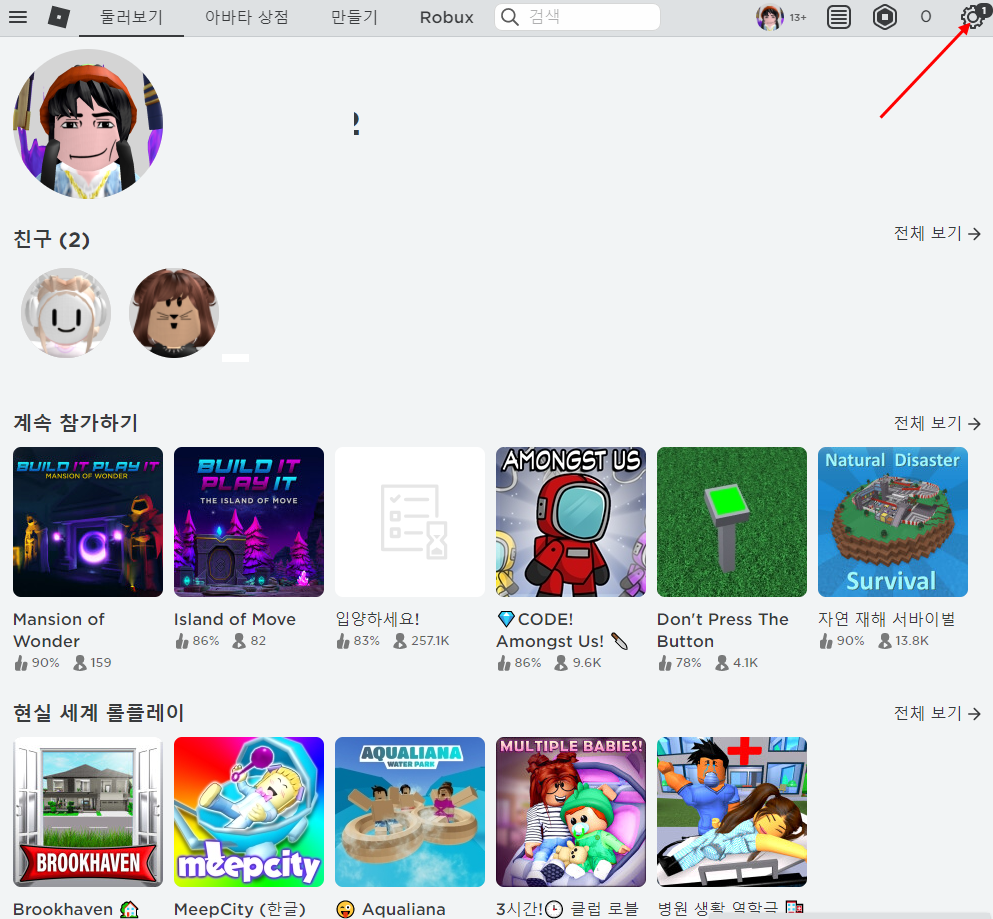This screenshot has height=919, width=993.
Task: Click the 자연 재해 서바이벌 title
Action: [887, 619]
